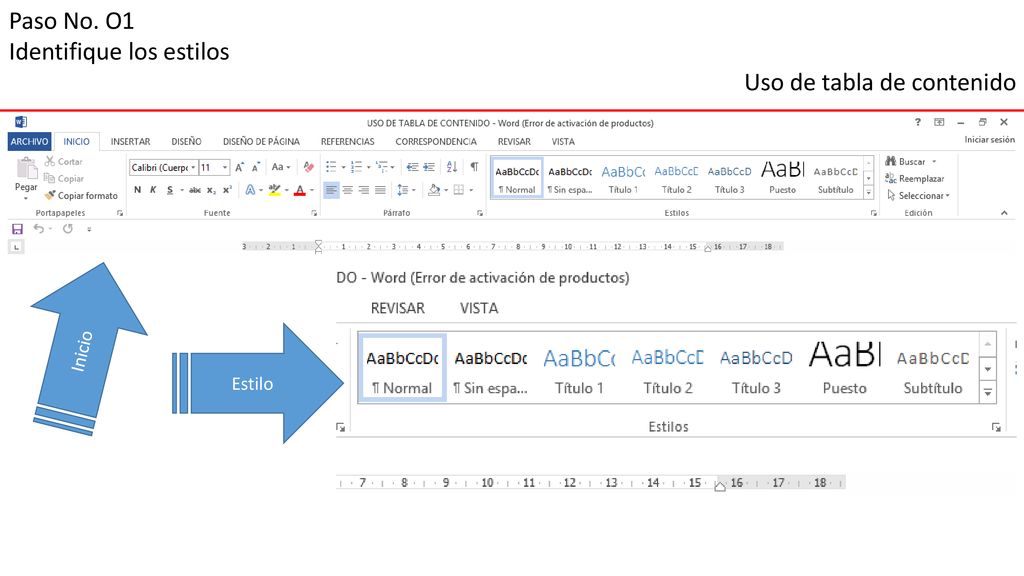Click the decrease indent icon
This screenshot has width=1024, height=576.
click(x=412, y=167)
